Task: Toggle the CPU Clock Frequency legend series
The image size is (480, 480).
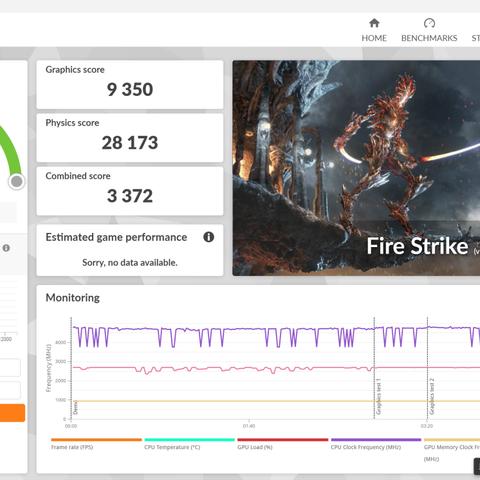Action: (376, 444)
